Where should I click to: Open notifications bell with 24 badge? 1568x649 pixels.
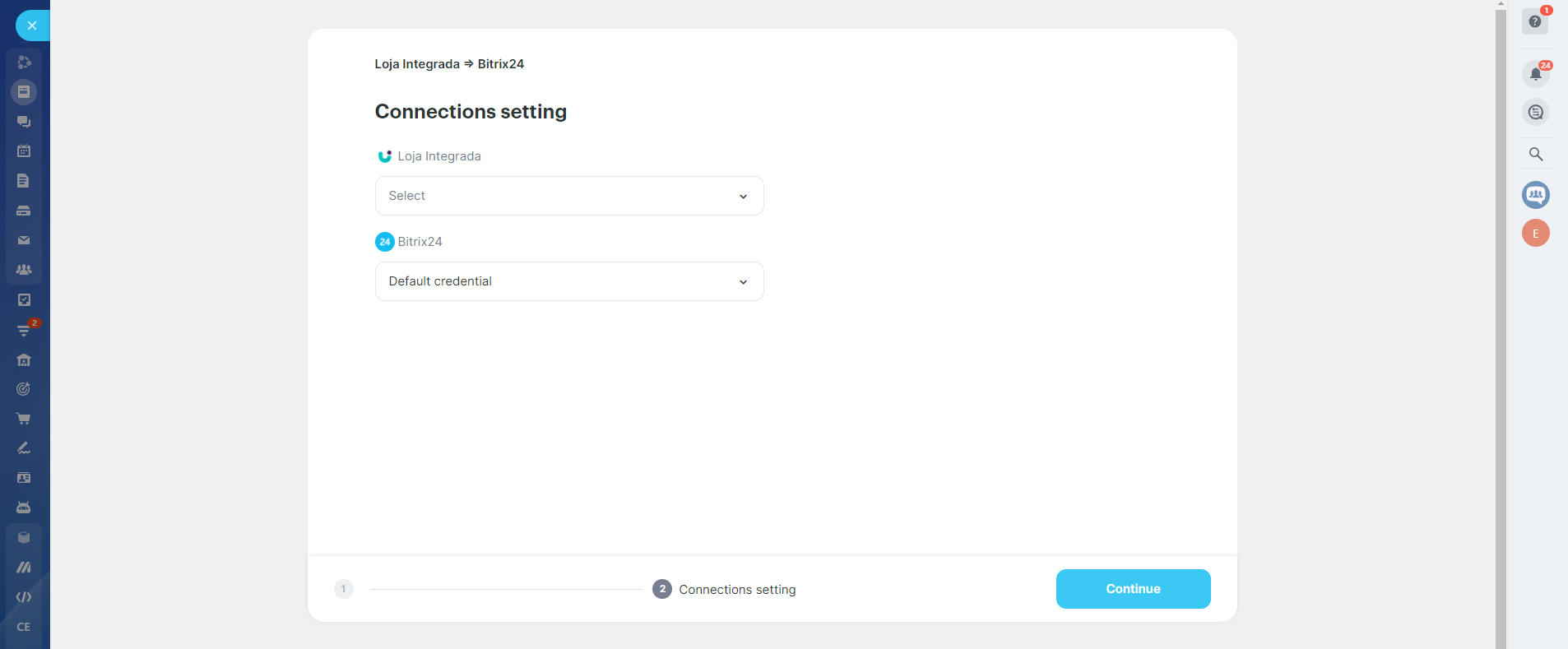(x=1535, y=74)
